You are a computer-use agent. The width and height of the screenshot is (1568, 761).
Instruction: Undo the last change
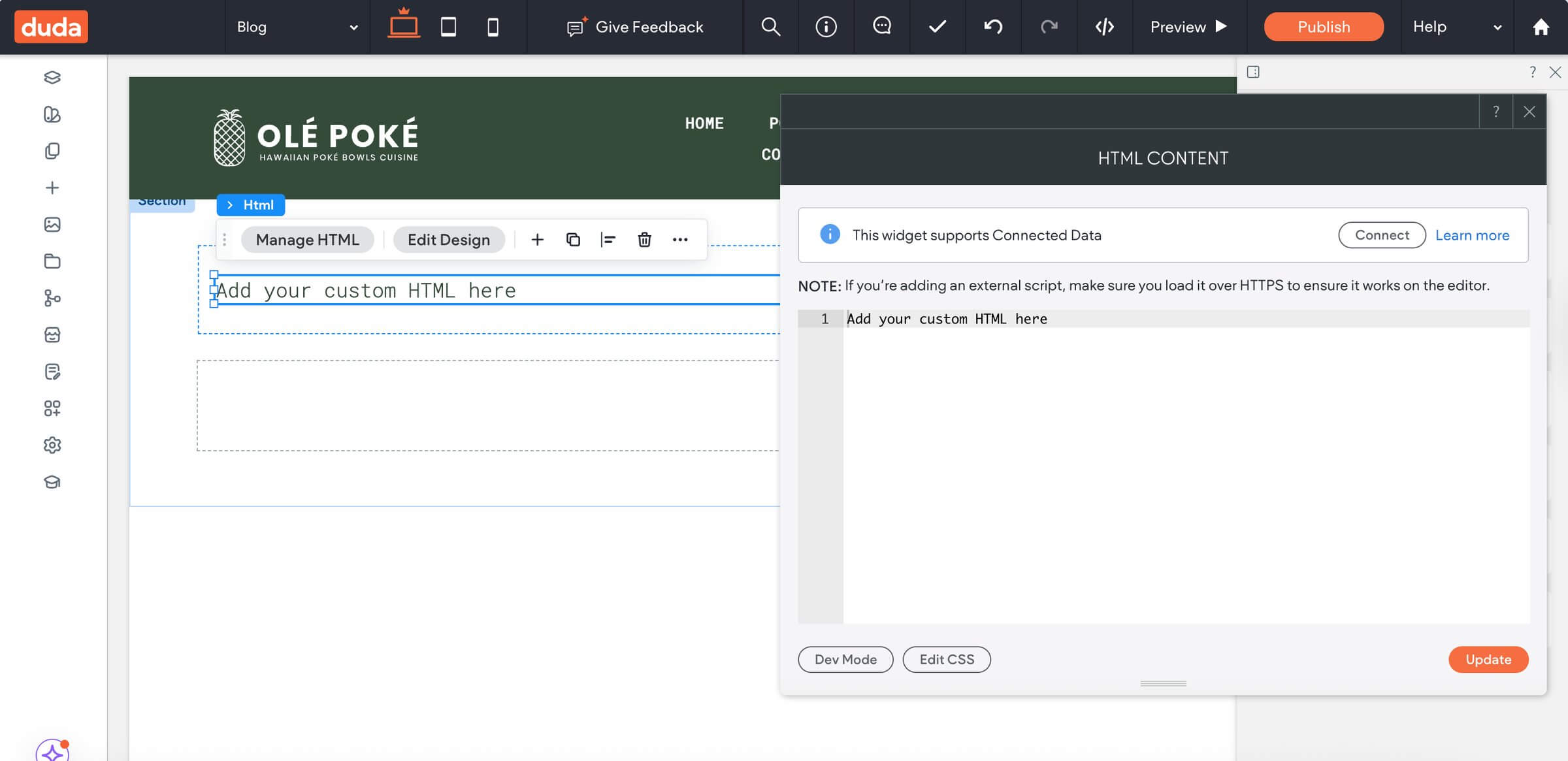(x=992, y=27)
